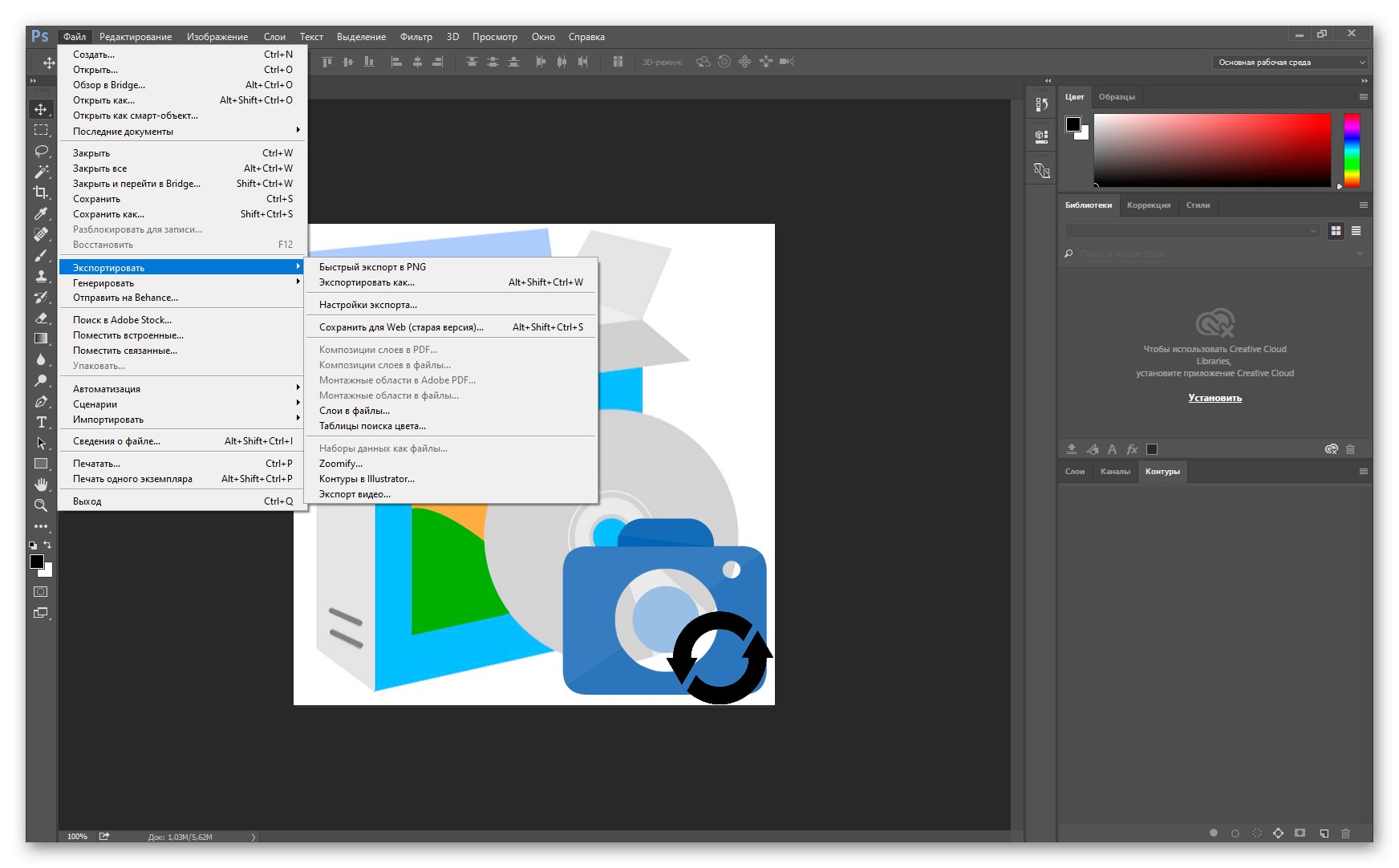1399x868 pixels.
Task: Switch to the 'Слои' tab
Action: [x=1075, y=472]
